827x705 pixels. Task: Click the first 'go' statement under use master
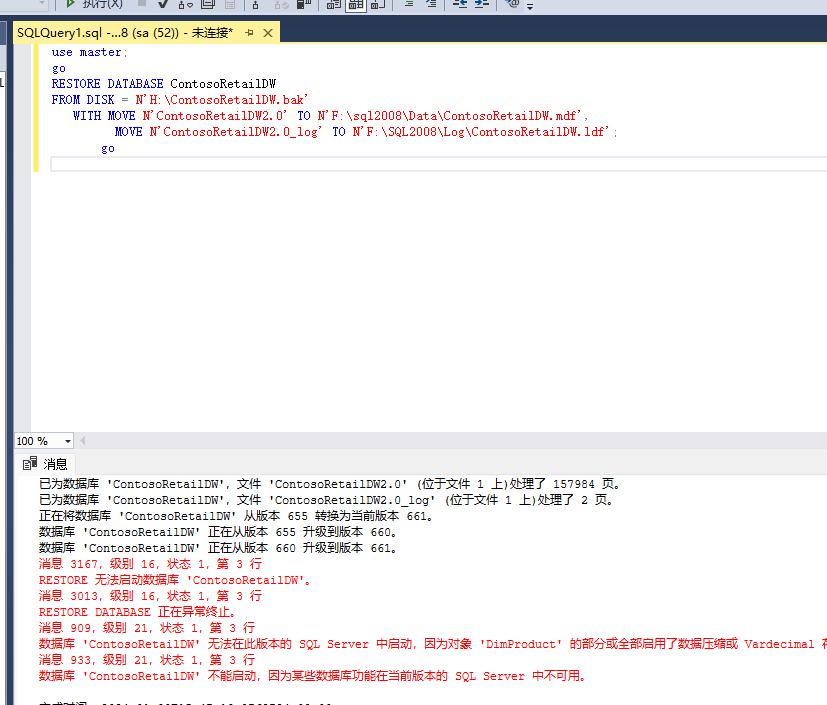(x=59, y=69)
